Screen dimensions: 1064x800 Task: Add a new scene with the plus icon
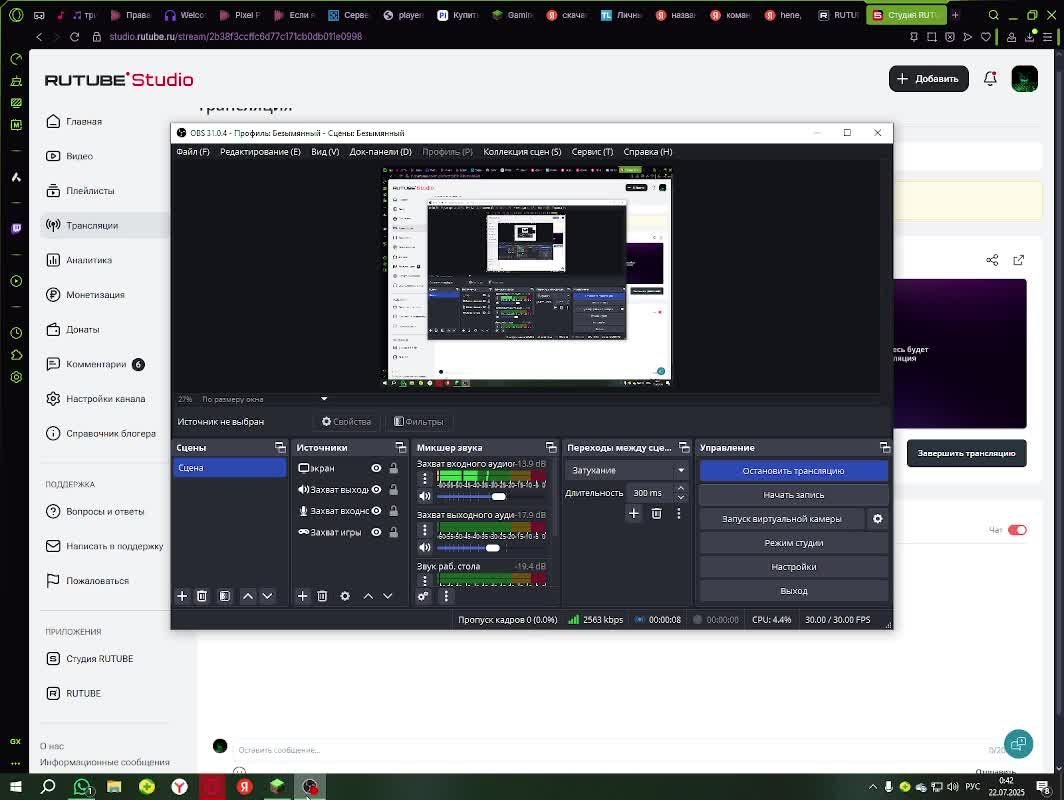click(182, 596)
